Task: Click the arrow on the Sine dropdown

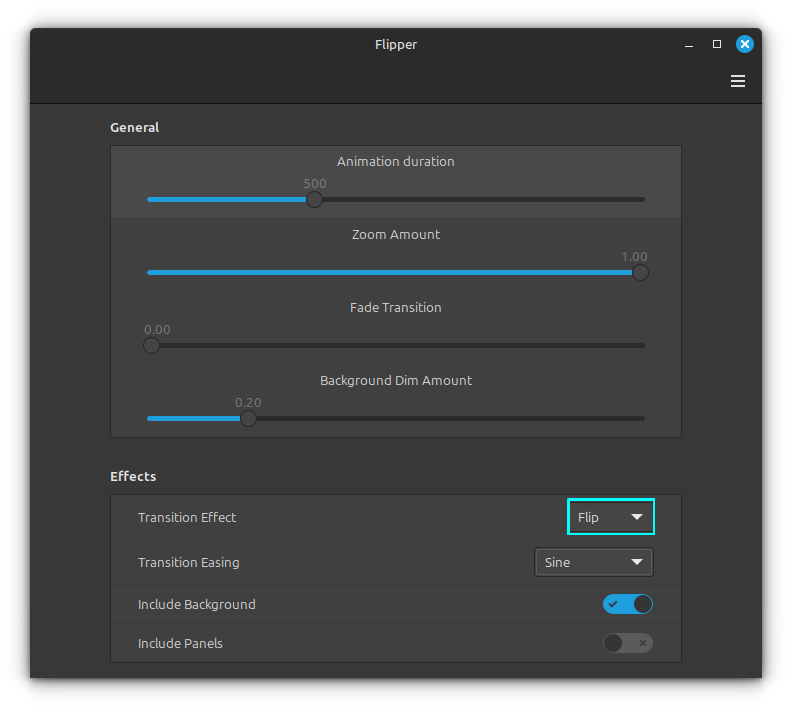Action: [x=637, y=562]
